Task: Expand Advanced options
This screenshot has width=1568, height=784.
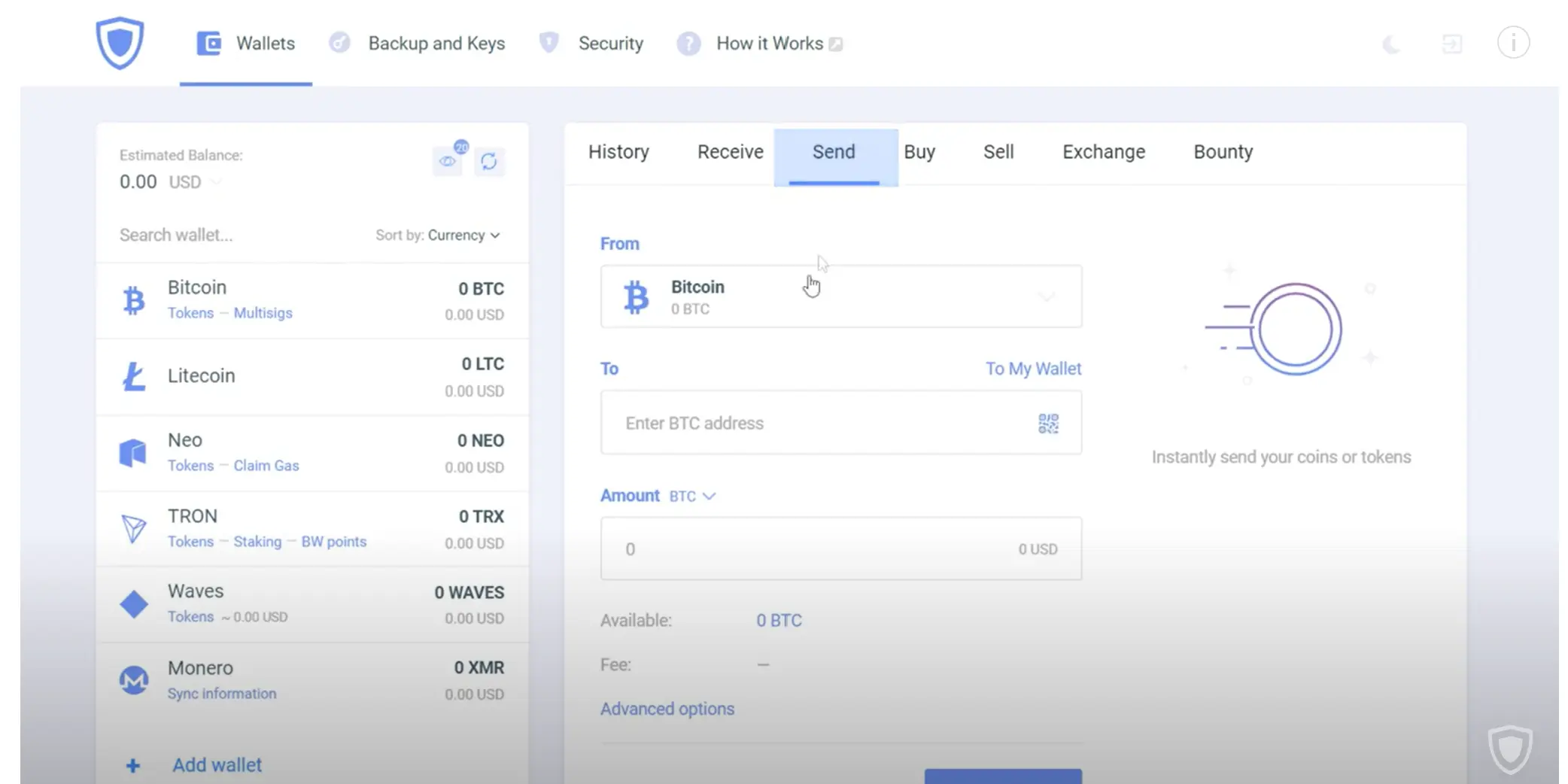Action: click(667, 709)
